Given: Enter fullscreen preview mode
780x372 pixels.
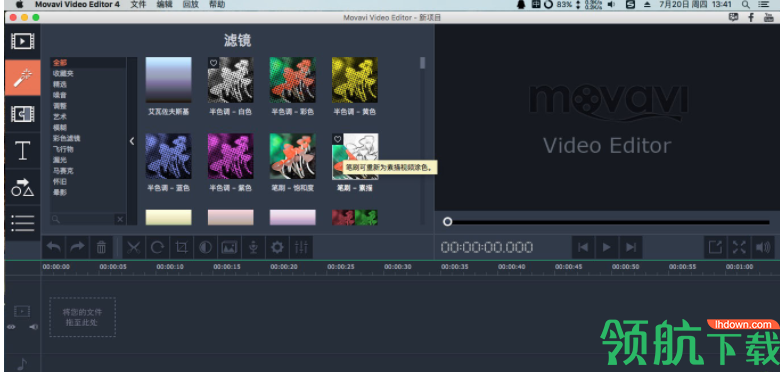Looking at the screenshot, I should [x=739, y=247].
